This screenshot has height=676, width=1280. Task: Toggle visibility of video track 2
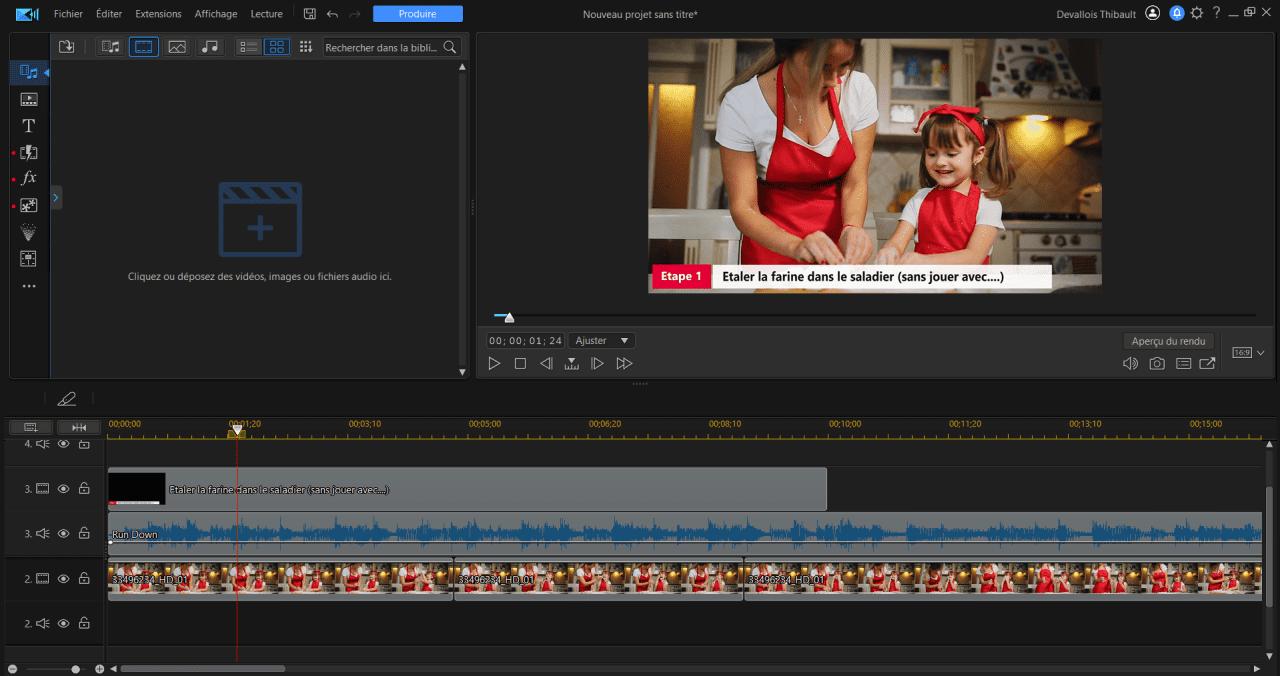(x=64, y=579)
